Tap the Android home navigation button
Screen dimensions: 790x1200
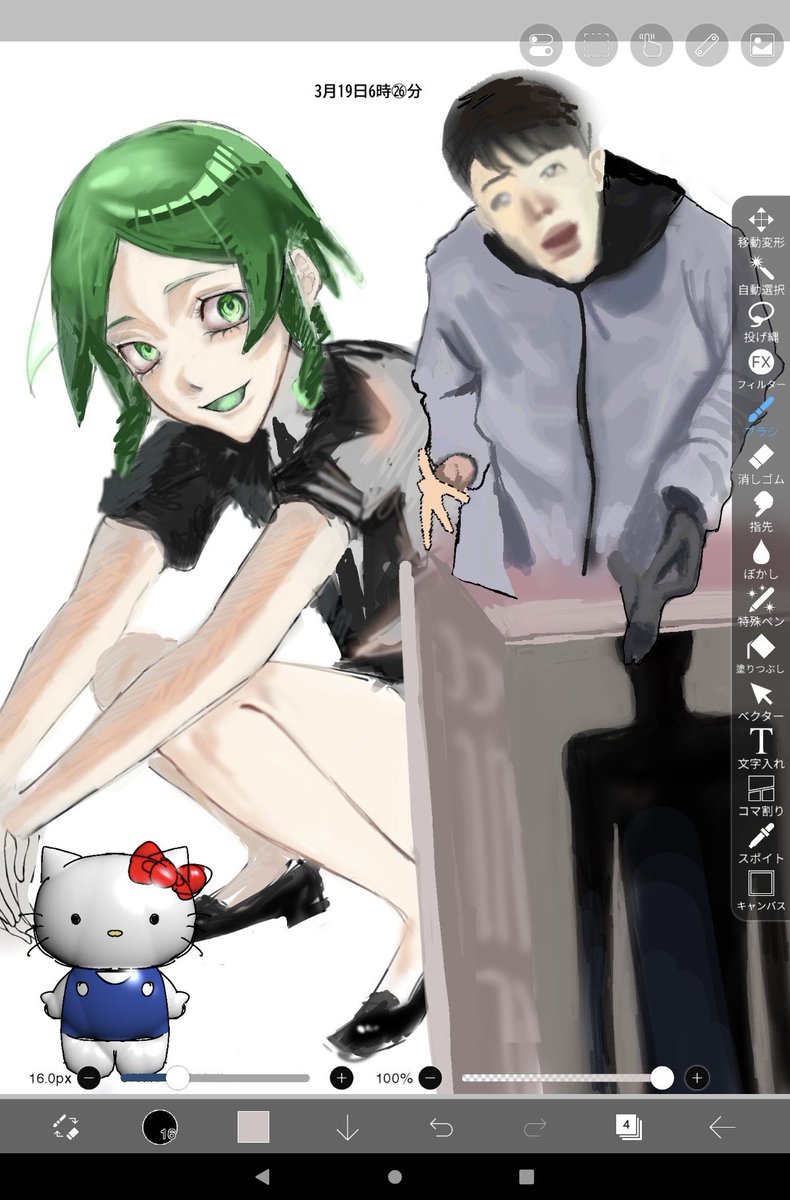point(395,1176)
